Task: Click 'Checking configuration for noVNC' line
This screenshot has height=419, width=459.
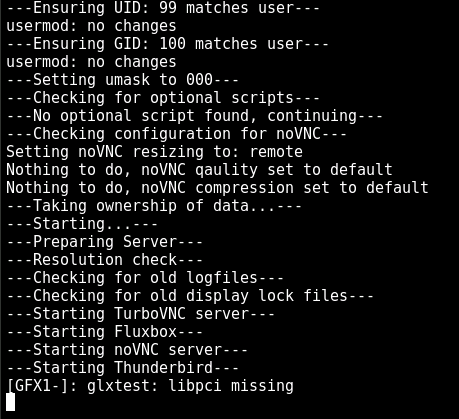Action: [x=176, y=134]
